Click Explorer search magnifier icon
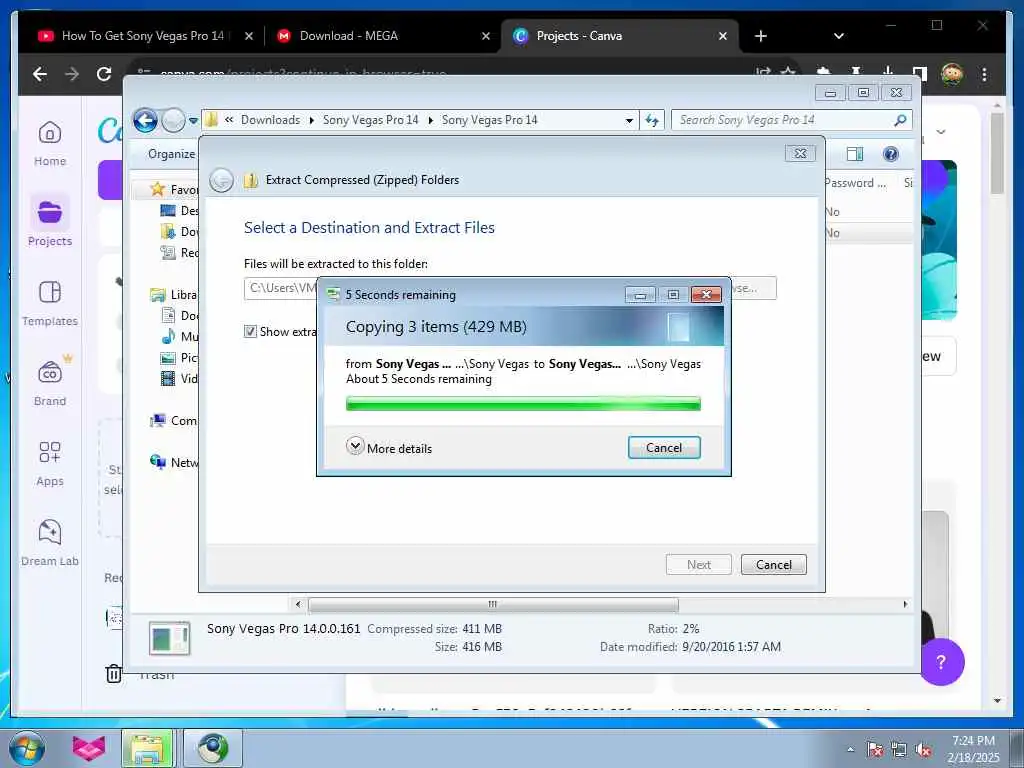Image resolution: width=1024 pixels, height=768 pixels. 901,120
